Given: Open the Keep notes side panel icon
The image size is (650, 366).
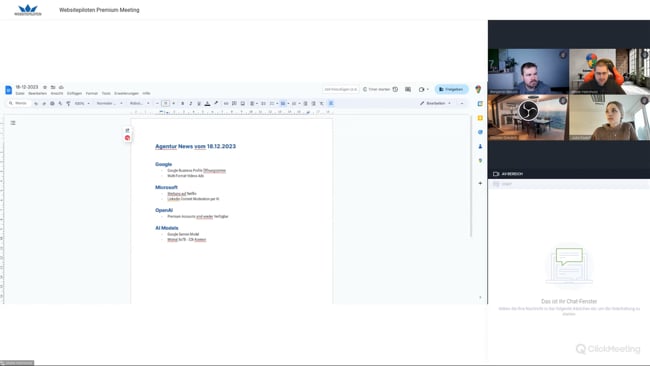Looking at the screenshot, I should click(480, 118).
